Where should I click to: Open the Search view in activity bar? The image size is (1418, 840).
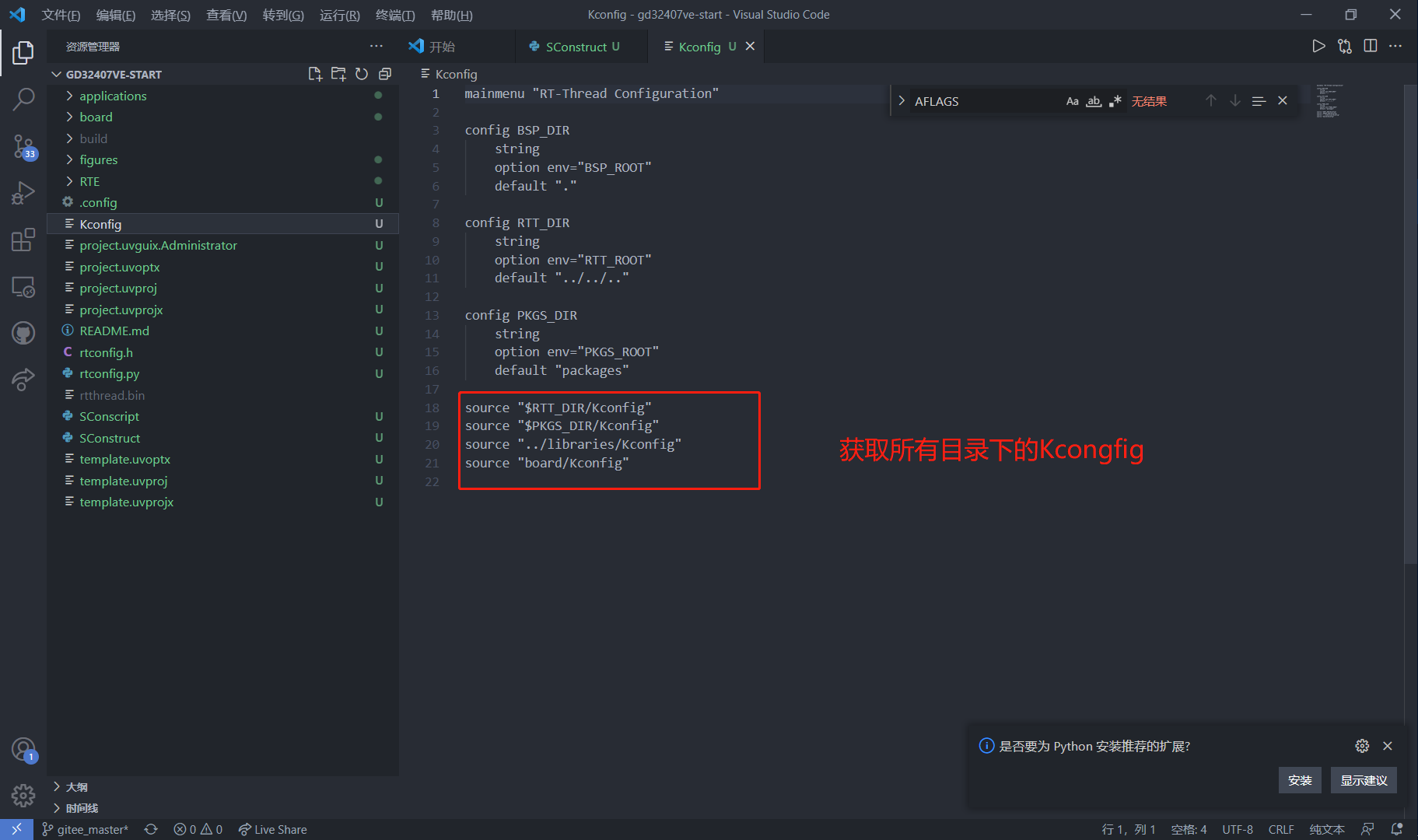pyautogui.click(x=23, y=100)
